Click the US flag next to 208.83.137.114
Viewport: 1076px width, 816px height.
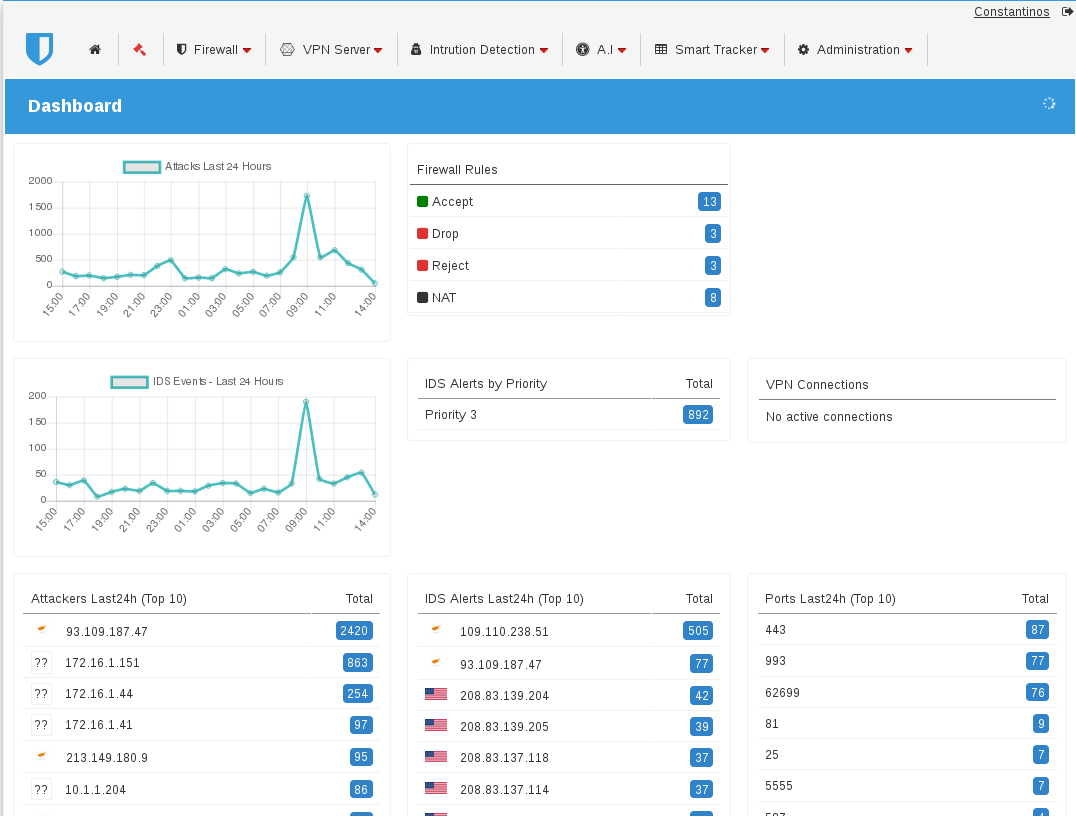click(436, 788)
